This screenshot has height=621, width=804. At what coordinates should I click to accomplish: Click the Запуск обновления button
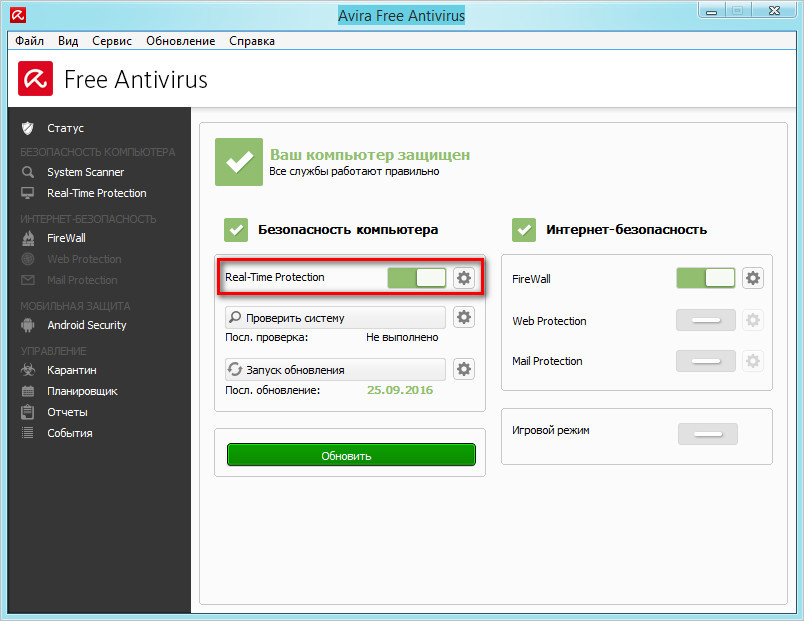point(335,370)
